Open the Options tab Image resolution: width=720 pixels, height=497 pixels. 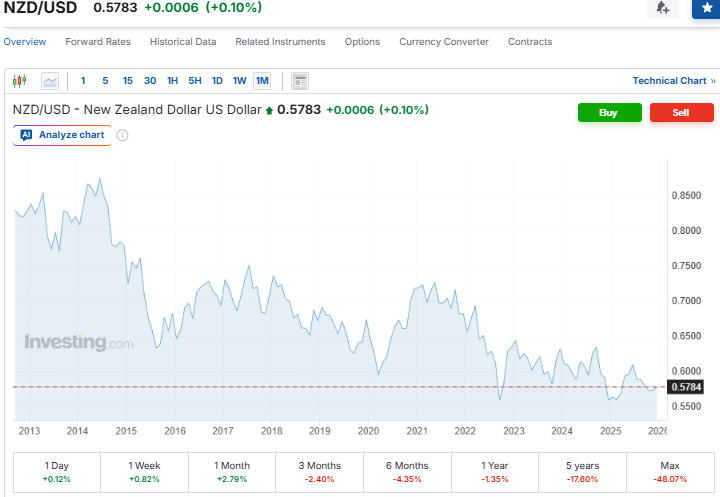(x=362, y=42)
